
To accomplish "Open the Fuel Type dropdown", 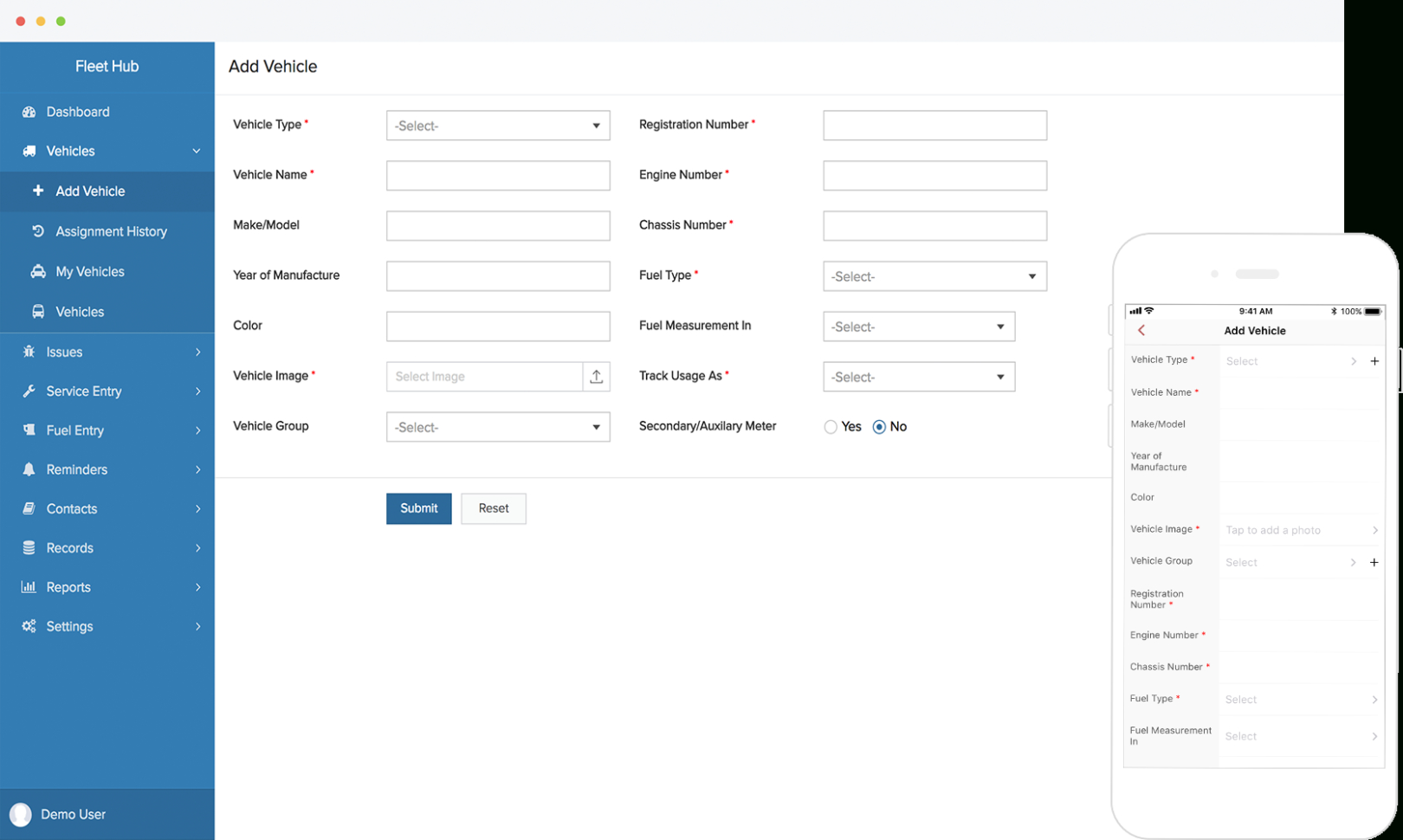I will coord(934,275).
